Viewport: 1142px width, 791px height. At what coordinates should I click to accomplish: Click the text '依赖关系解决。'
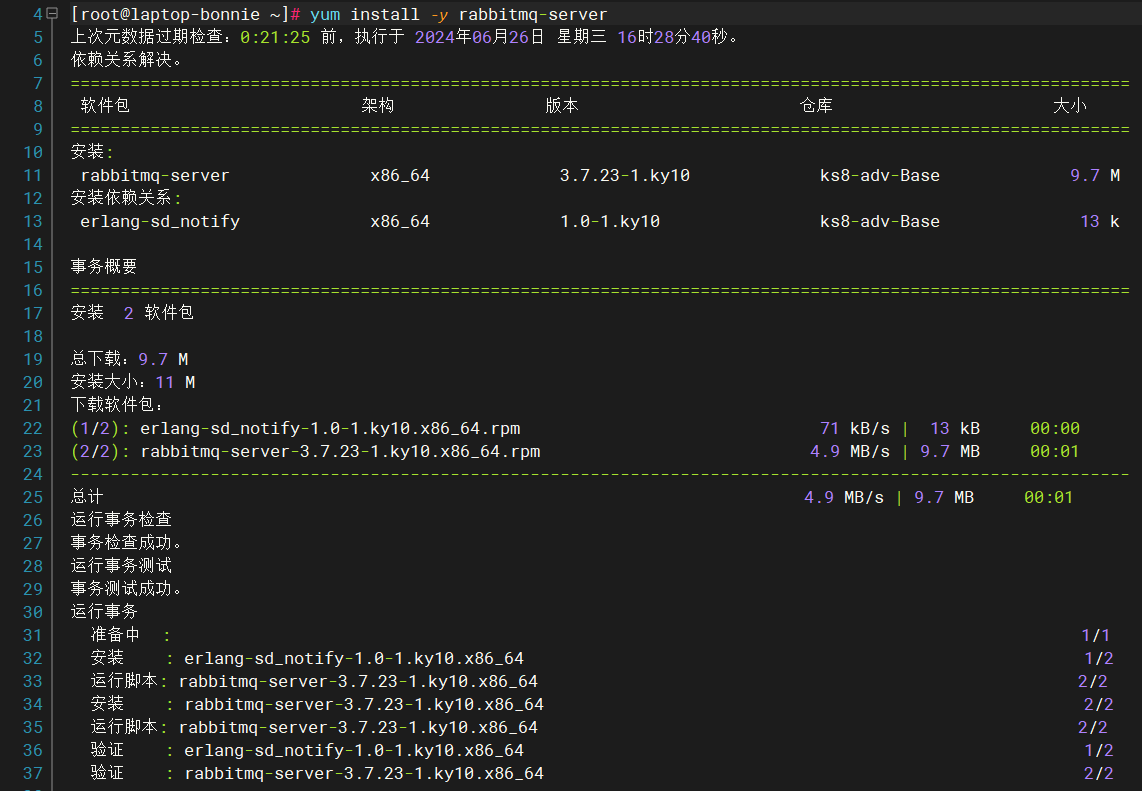(x=127, y=60)
